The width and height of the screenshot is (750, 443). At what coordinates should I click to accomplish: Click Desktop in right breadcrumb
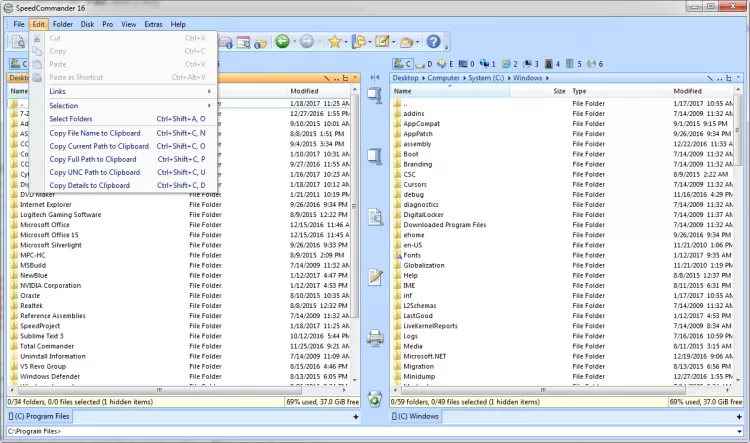[406, 78]
